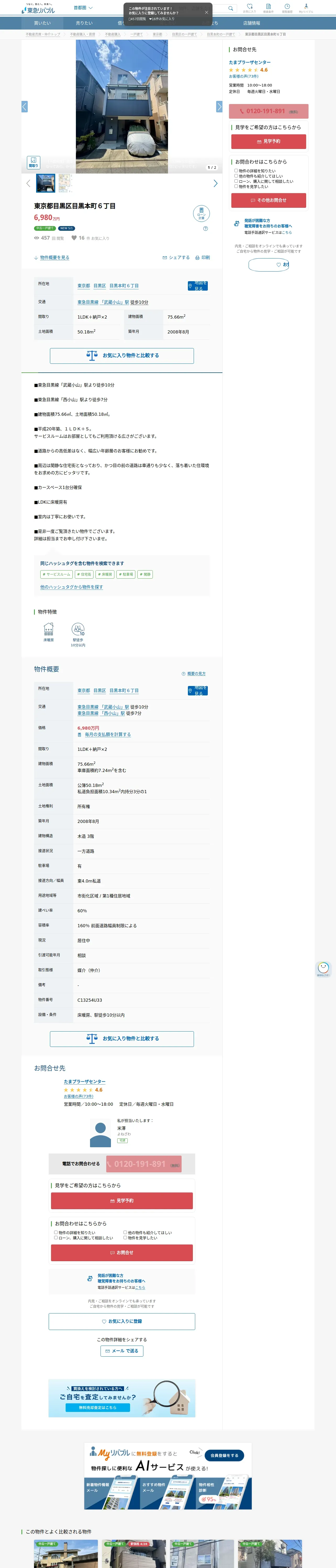Show previous property photo with left arrow
Viewport: 336px width, 1568px height.
tap(24, 107)
